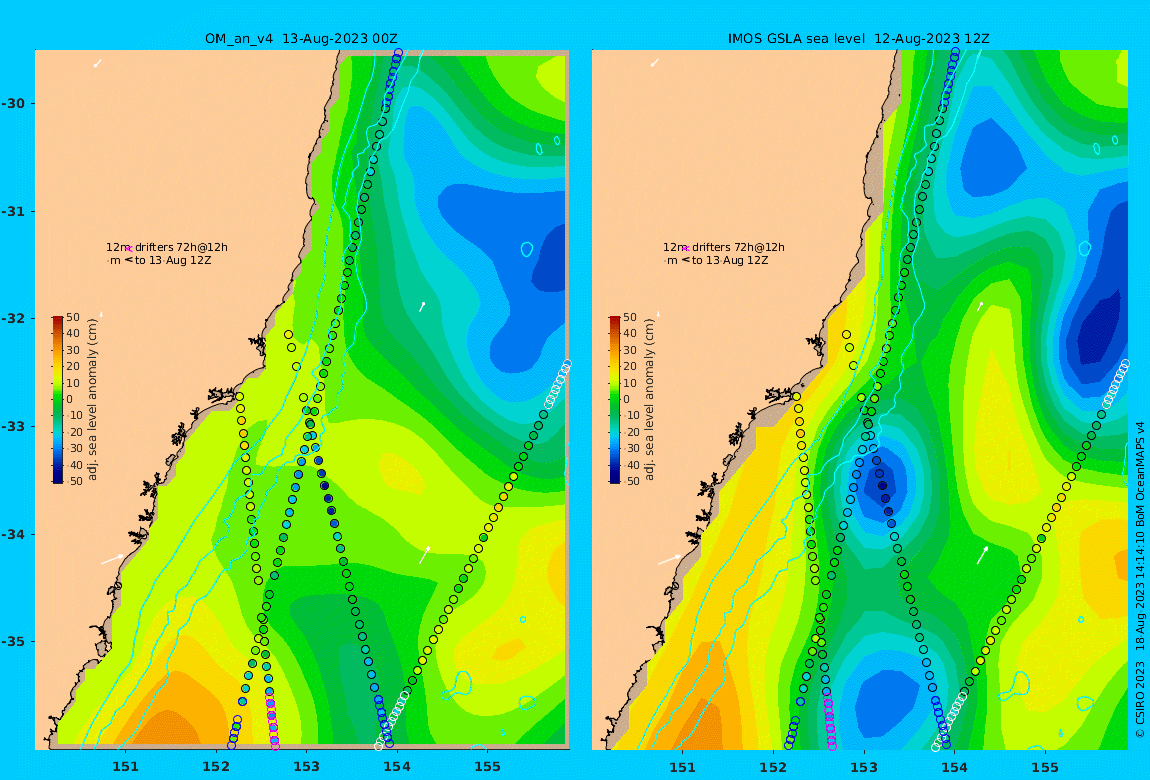Click longitude label 153 under the IMOS GSLA map
The height and width of the screenshot is (780, 1150).
click(x=864, y=767)
